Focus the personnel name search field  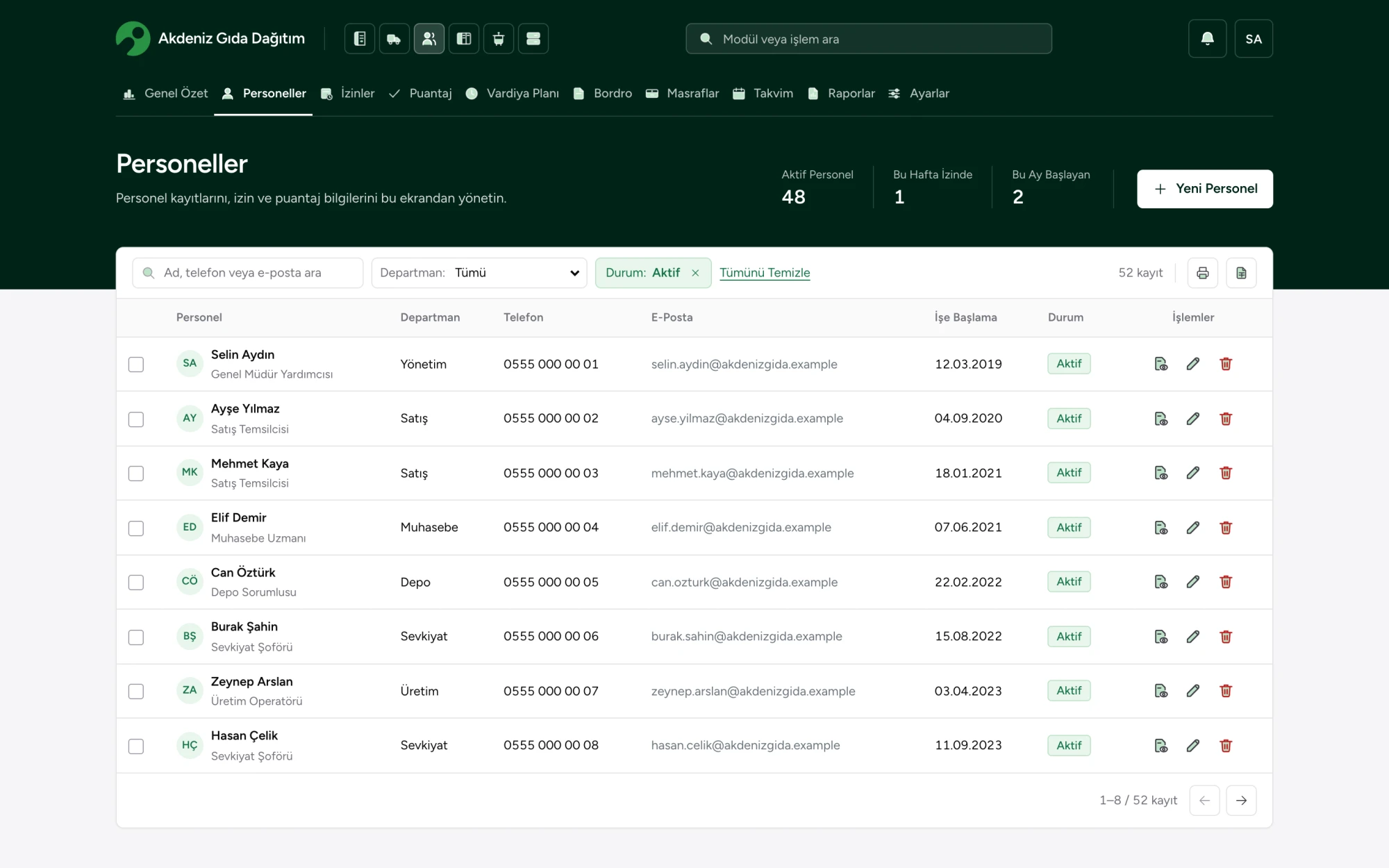tap(248, 273)
